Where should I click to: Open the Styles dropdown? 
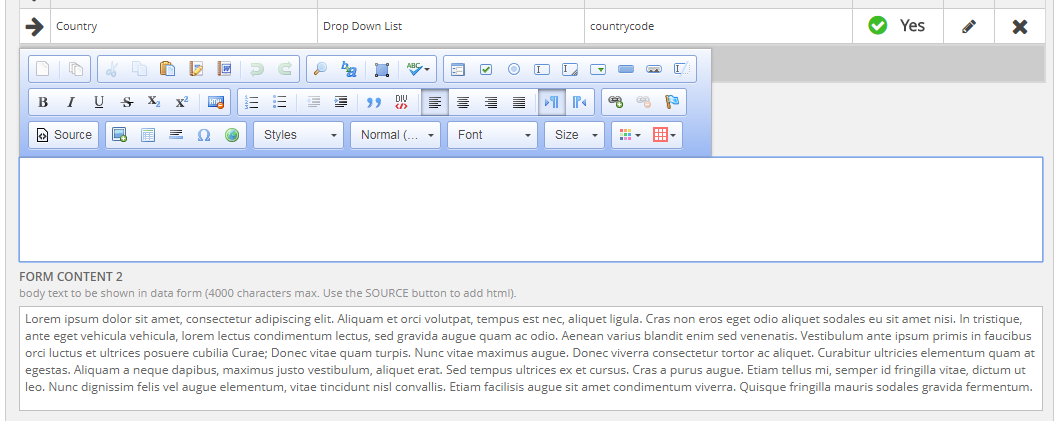299,135
